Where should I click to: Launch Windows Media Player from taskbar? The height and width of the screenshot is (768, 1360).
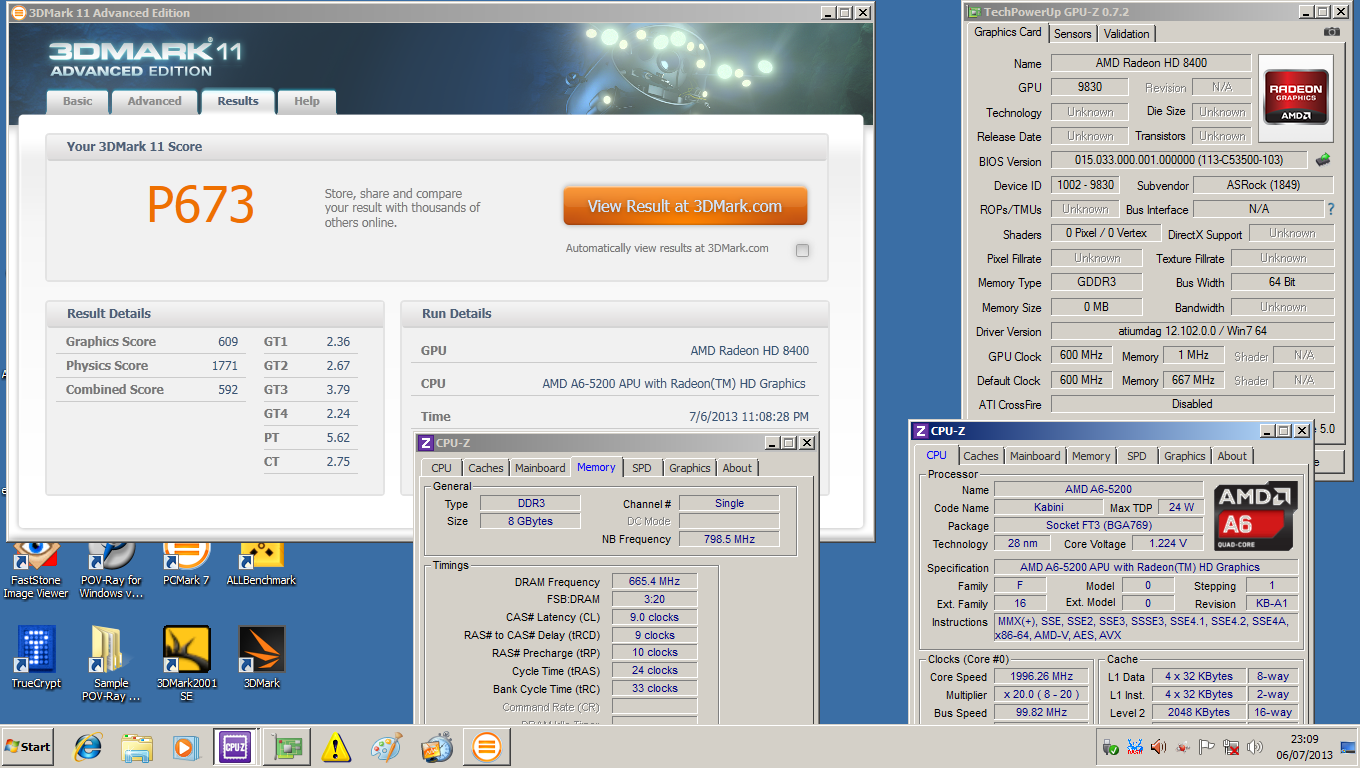pos(185,747)
